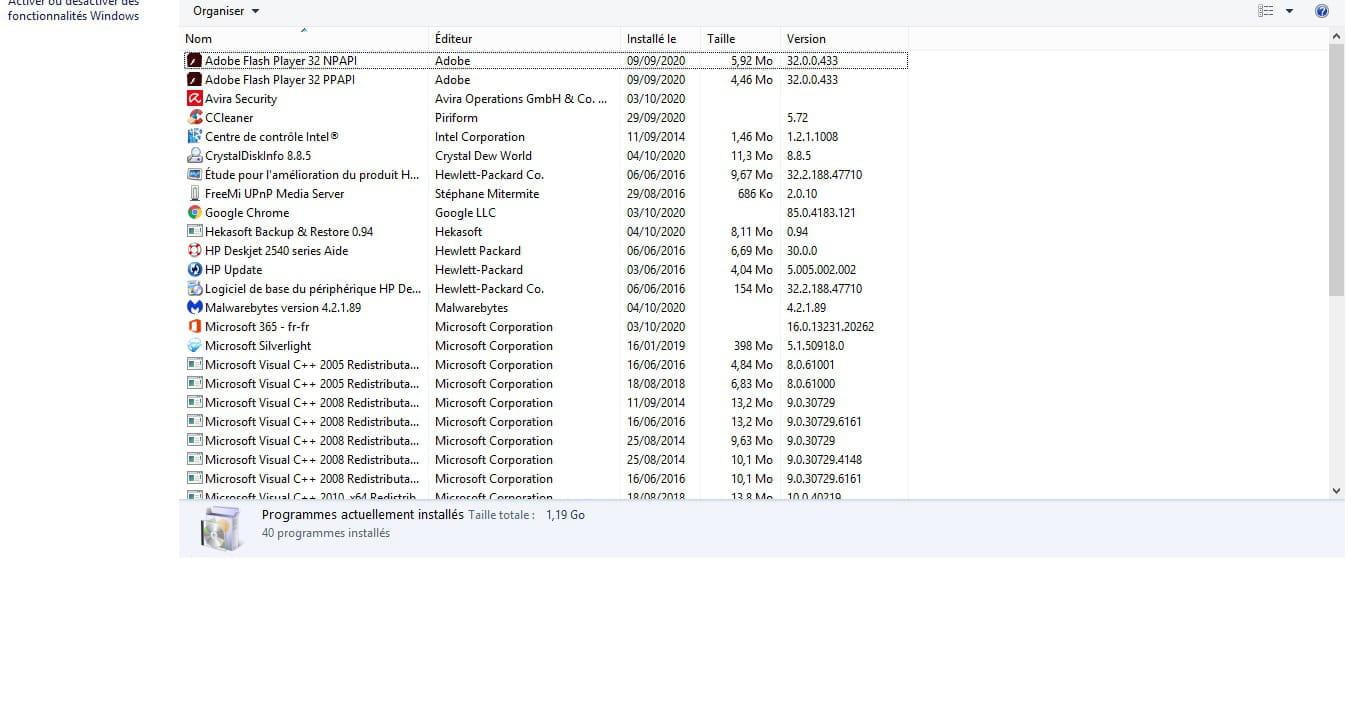The width and height of the screenshot is (1366, 728).
Task: Click version 5.005.002.002 cell
Action: coord(821,270)
